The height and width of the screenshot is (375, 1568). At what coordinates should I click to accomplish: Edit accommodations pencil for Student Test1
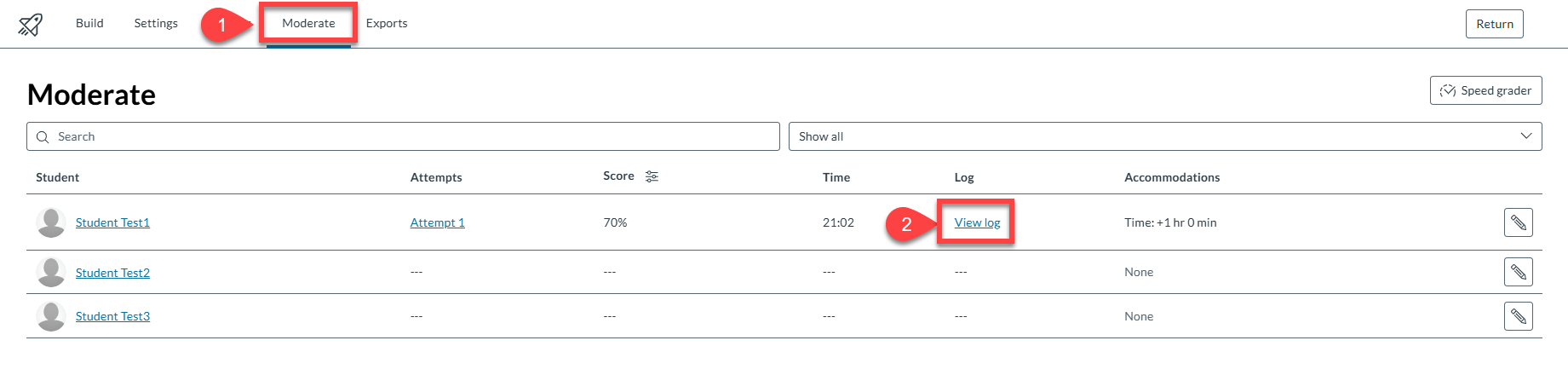coord(1518,222)
